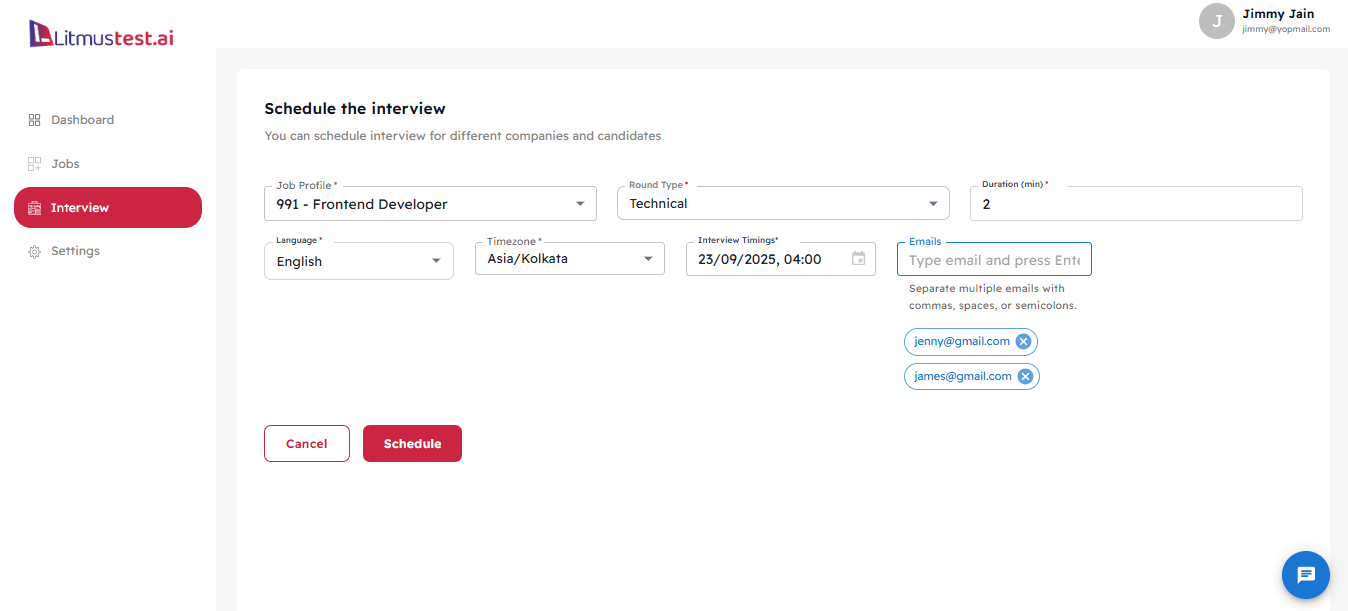Image resolution: width=1348 pixels, height=611 pixels.
Task: Open the chat support bubble
Action: pyautogui.click(x=1305, y=575)
